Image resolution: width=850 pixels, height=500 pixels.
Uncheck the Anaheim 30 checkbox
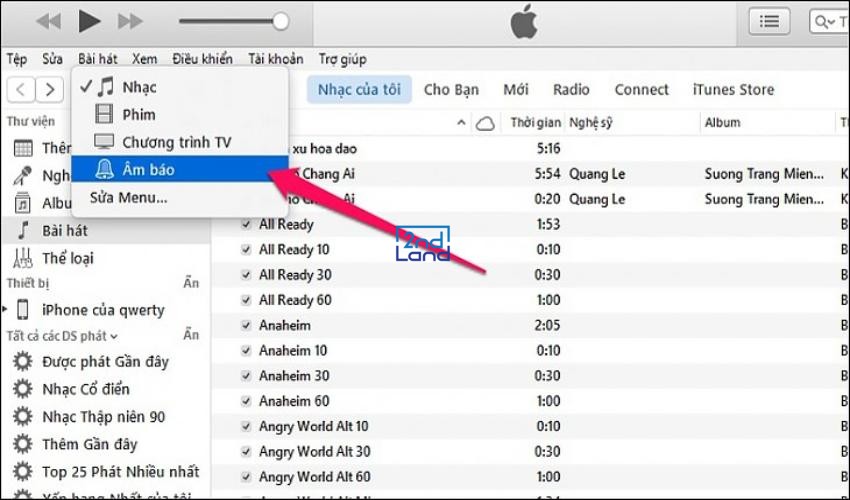click(x=246, y=376)
